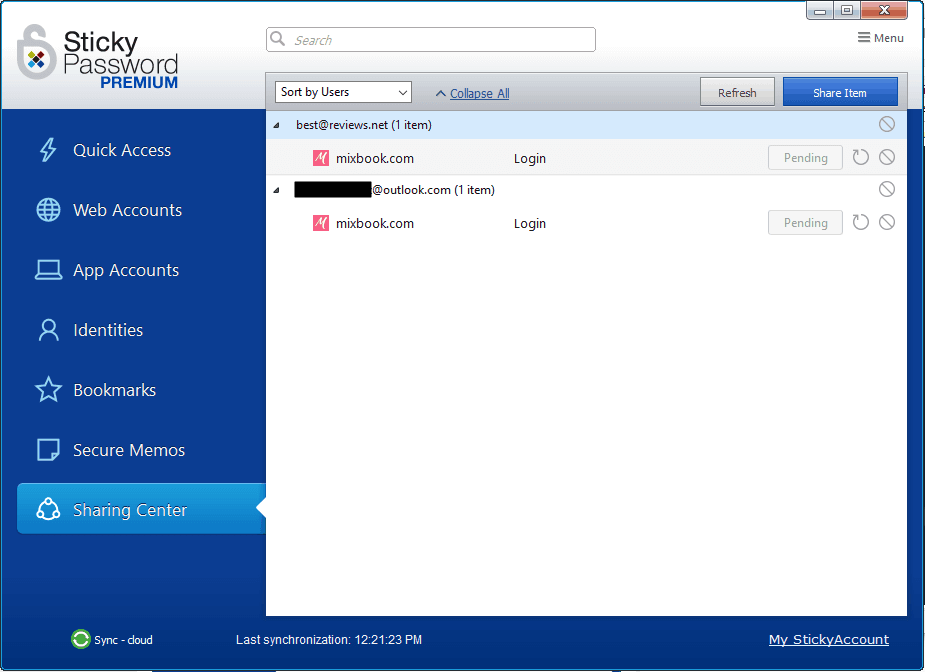Open the Sort by Users dropdown
Image resolution: width=925 pixels, height=672 pixels.
pyautogui.click(x=343, y=91)
